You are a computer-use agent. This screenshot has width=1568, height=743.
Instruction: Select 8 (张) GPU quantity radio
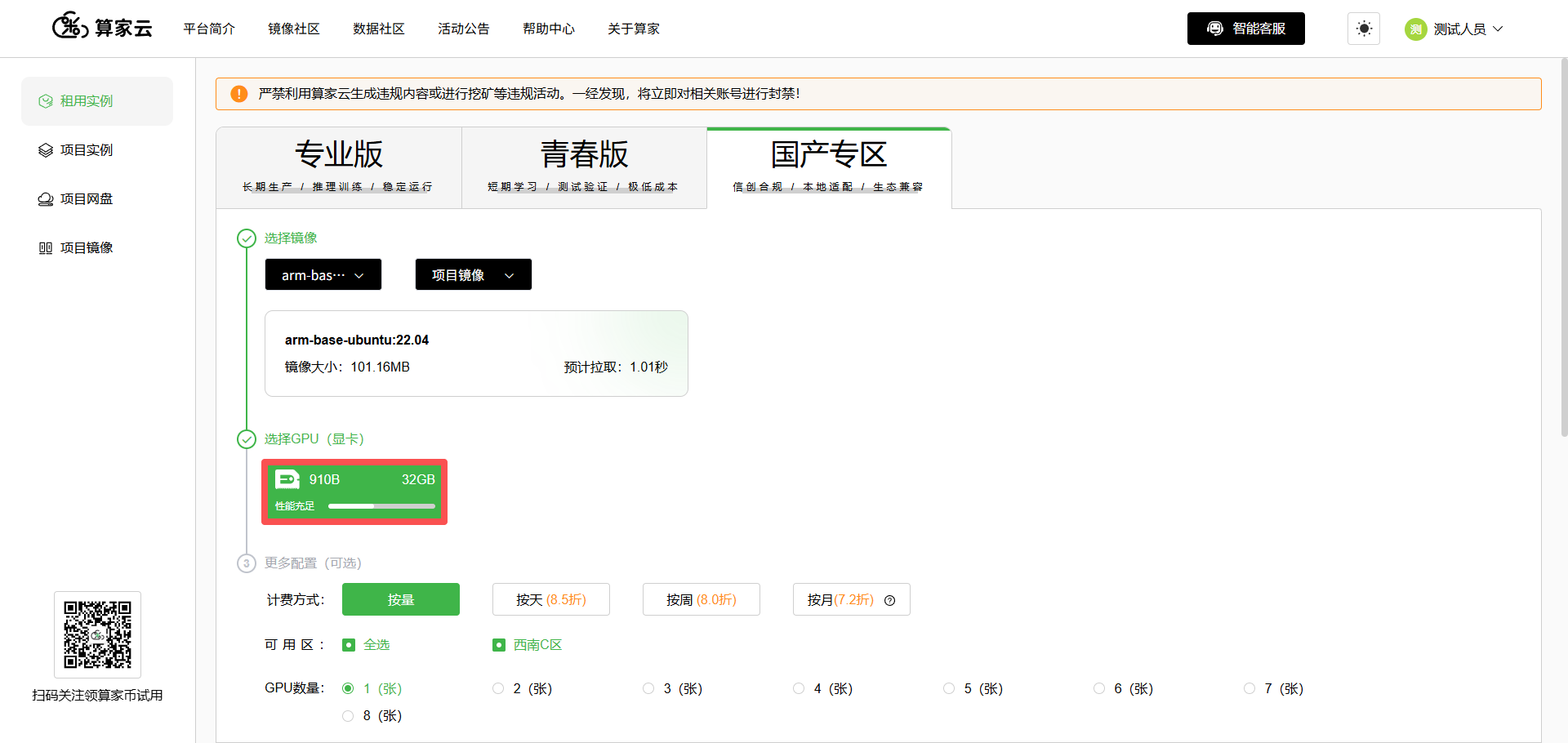[x=349, y=716]
